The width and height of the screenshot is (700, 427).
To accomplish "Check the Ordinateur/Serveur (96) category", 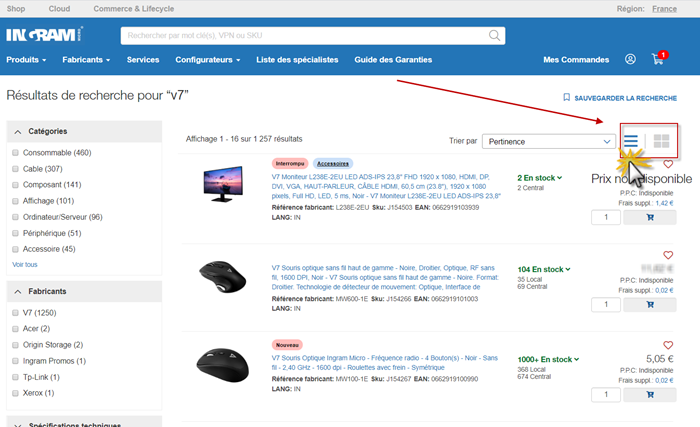I will 15,217.
